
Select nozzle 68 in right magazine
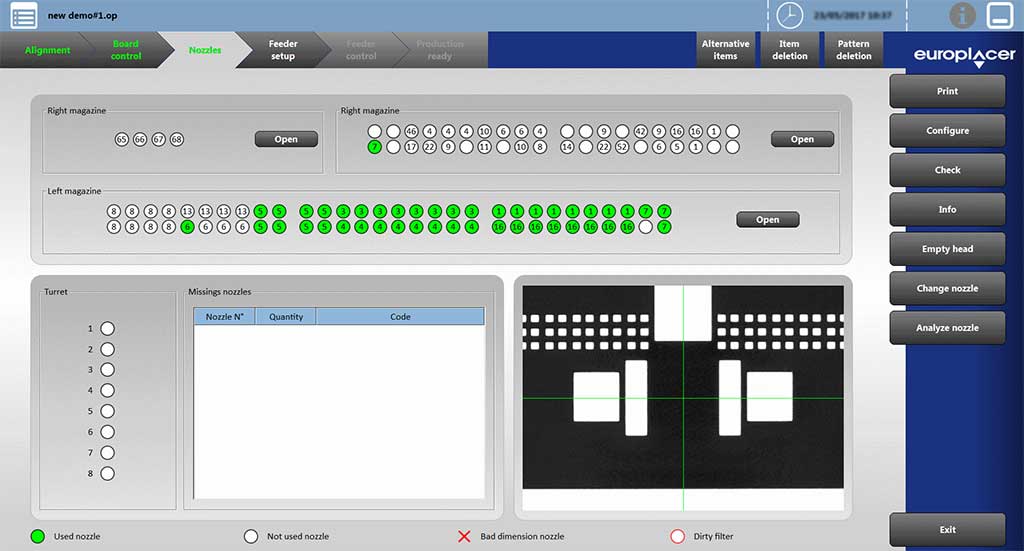(177, 139)
